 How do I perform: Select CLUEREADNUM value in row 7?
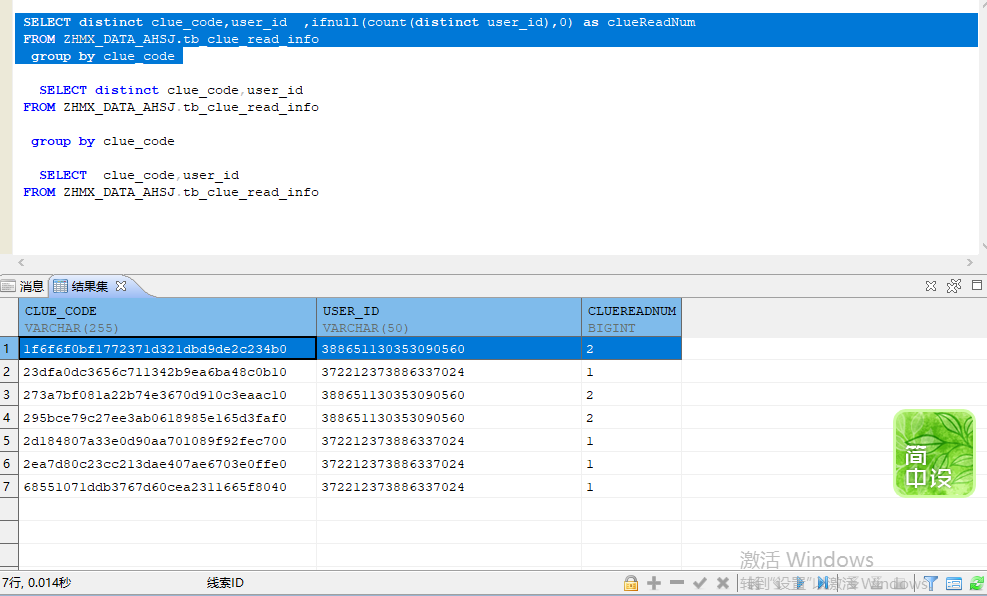[x=631, y=487]
